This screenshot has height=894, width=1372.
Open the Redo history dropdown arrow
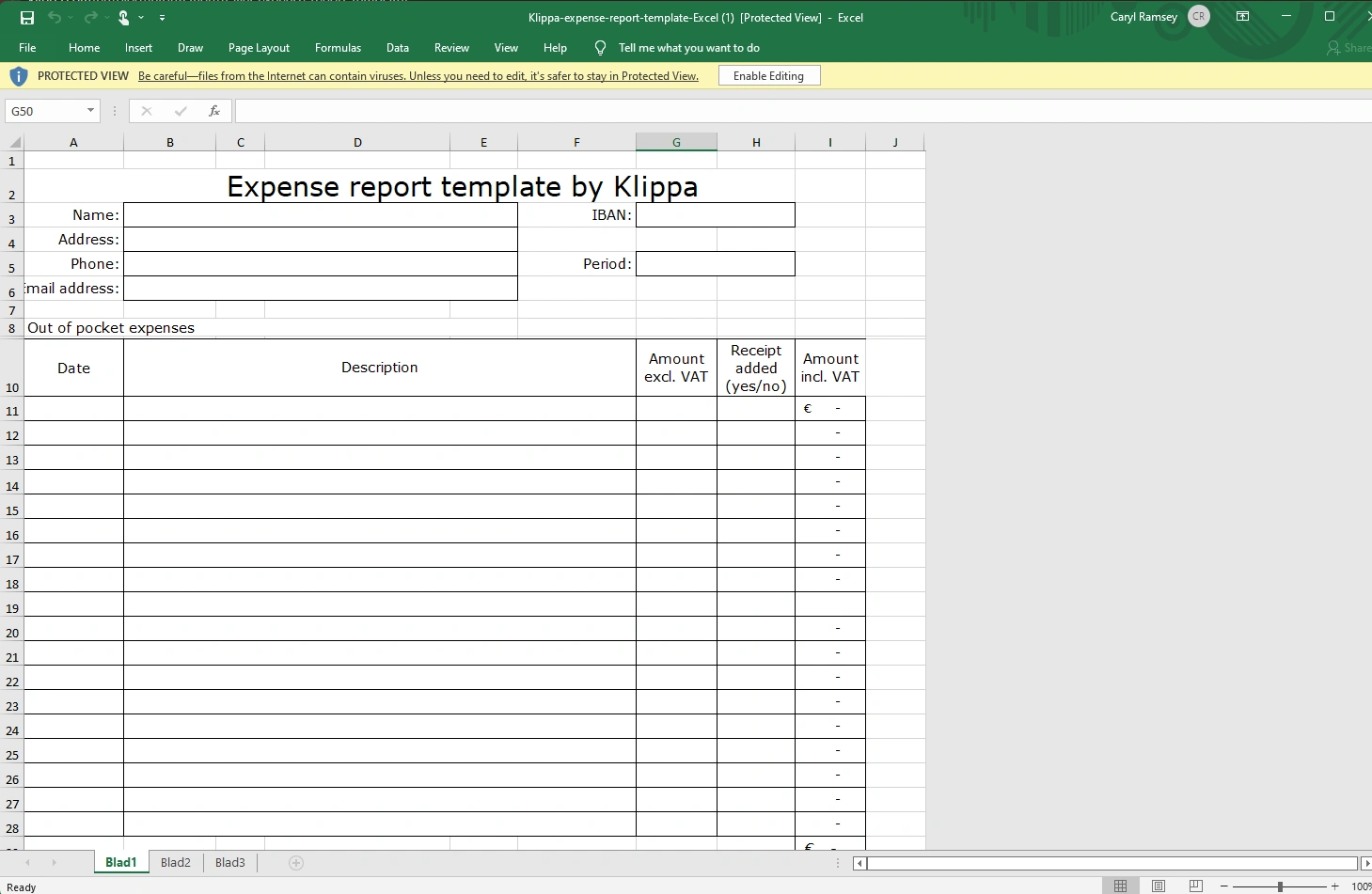click(x=107, y=18)
